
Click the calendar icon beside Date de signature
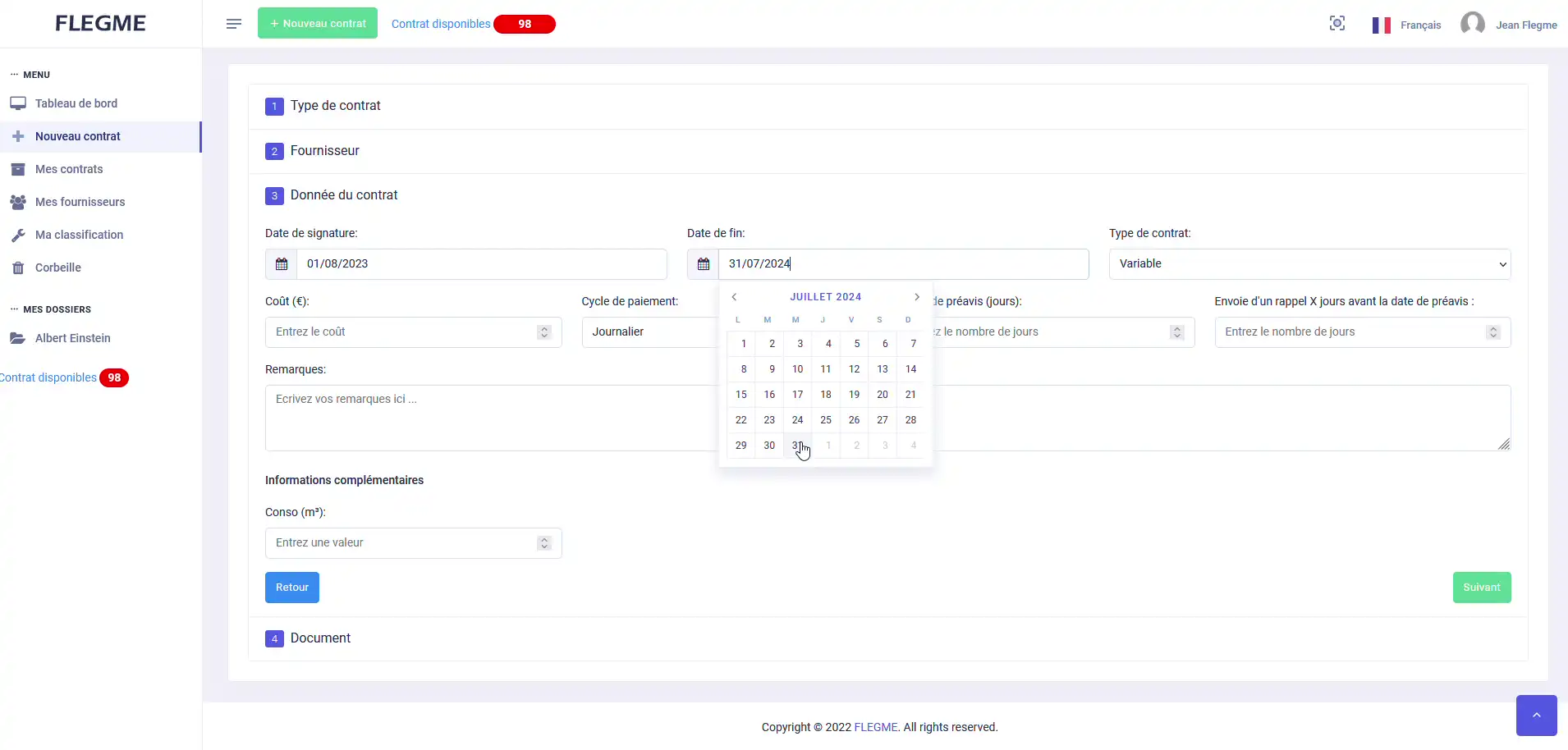pos(282,264)
